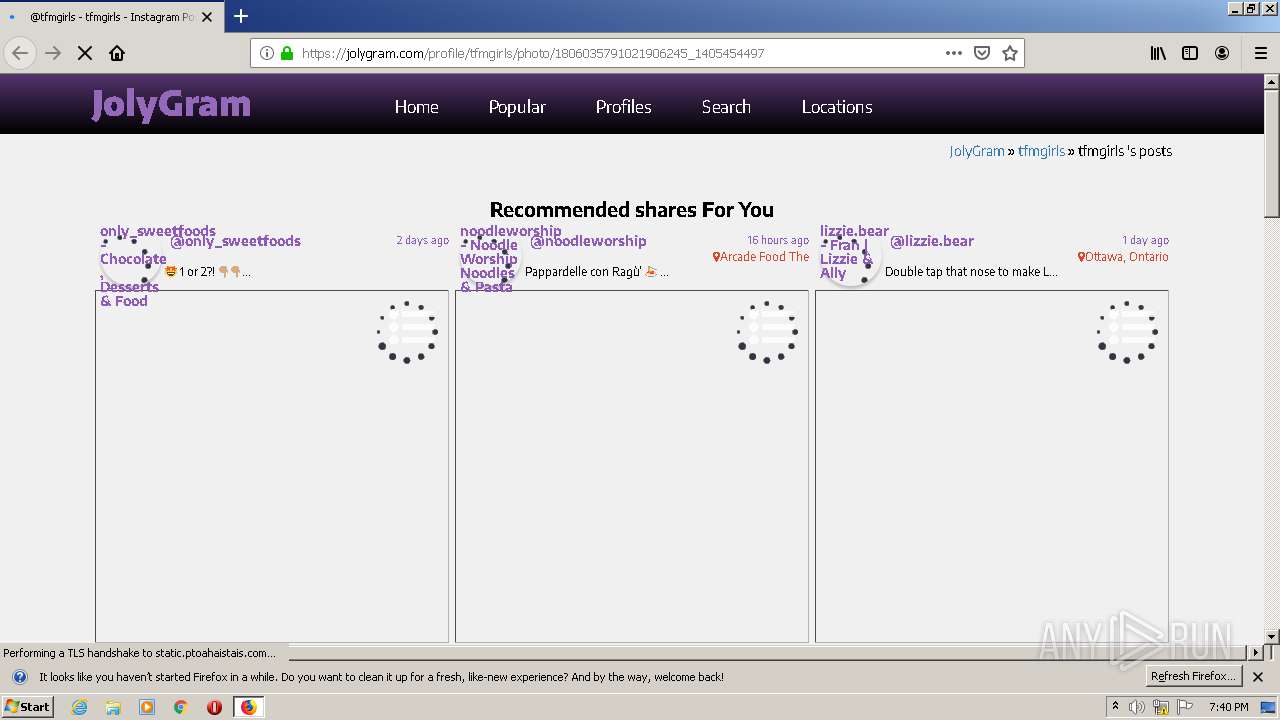Open Windows Explorer folder taskbar icon
Viewport: 1280px width, 720px height.
tap(113, 707)
